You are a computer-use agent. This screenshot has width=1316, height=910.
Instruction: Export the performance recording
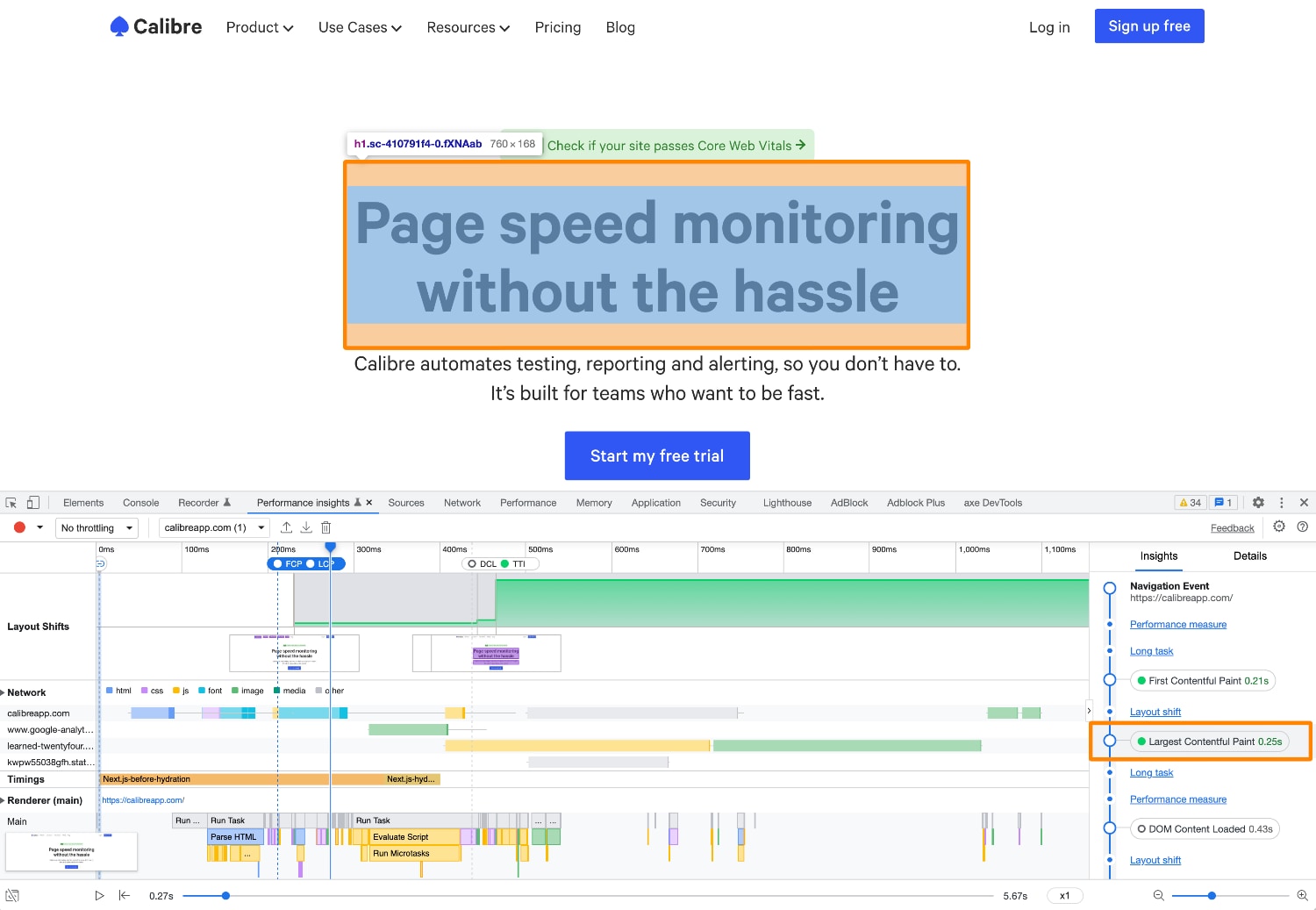pyautogui.click(x=286, y=527)
